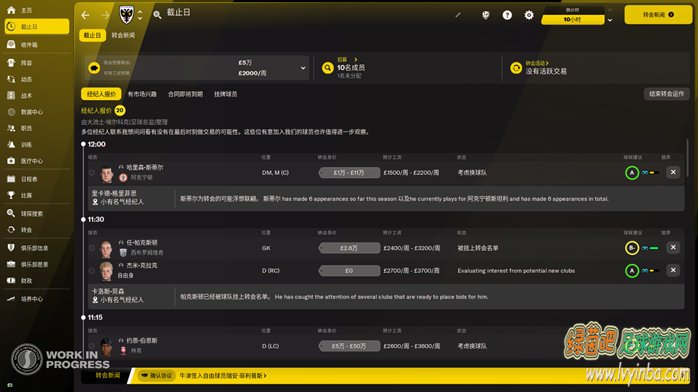Dismiss the 任-帕克斯顿 offer with X

pos(673,247)
